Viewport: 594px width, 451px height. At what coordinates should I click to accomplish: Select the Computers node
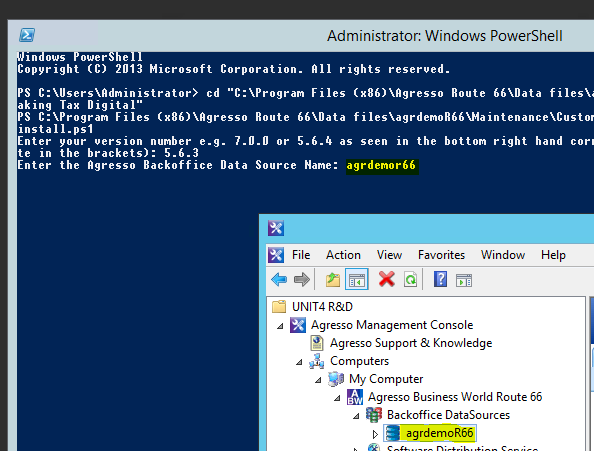tap(360, 361)
